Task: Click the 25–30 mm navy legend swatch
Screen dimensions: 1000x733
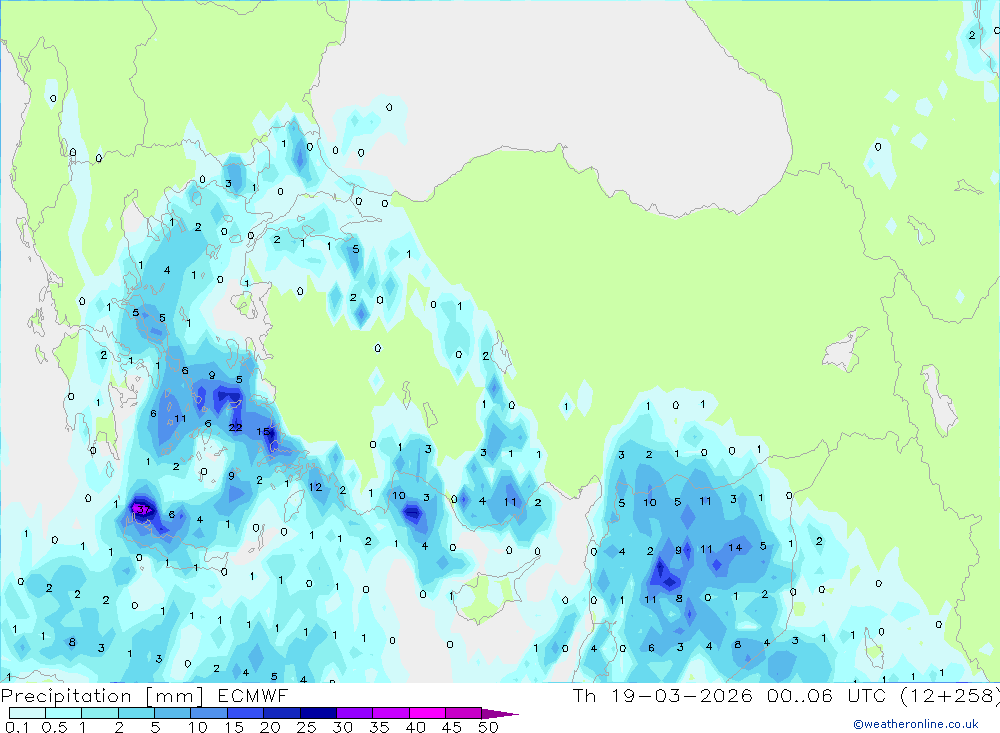Action: click(x=318, y=713)
